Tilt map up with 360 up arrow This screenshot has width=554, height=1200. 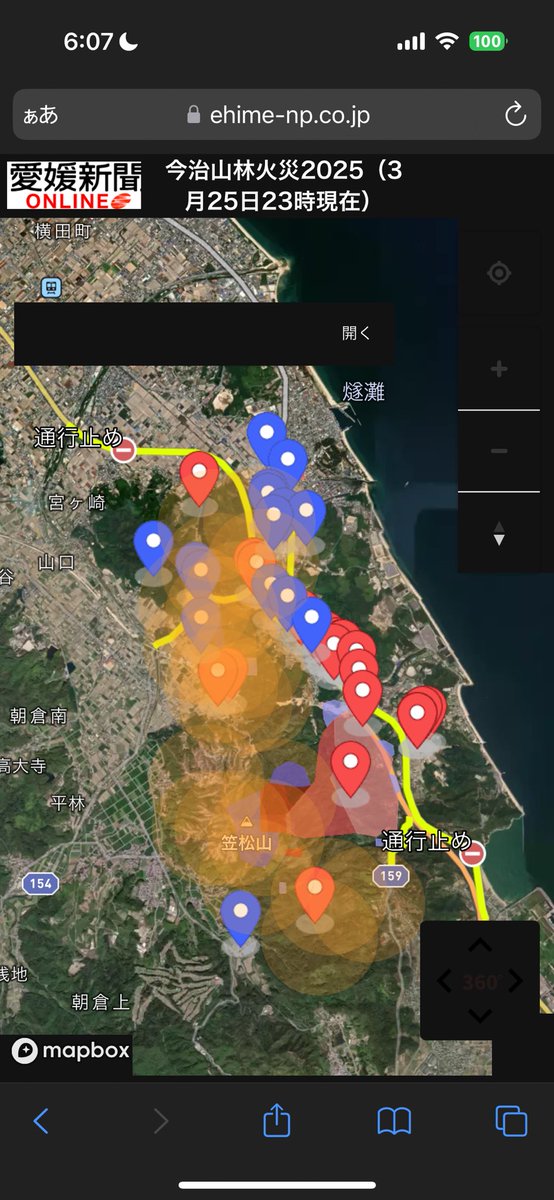click(x=480, y=946)
